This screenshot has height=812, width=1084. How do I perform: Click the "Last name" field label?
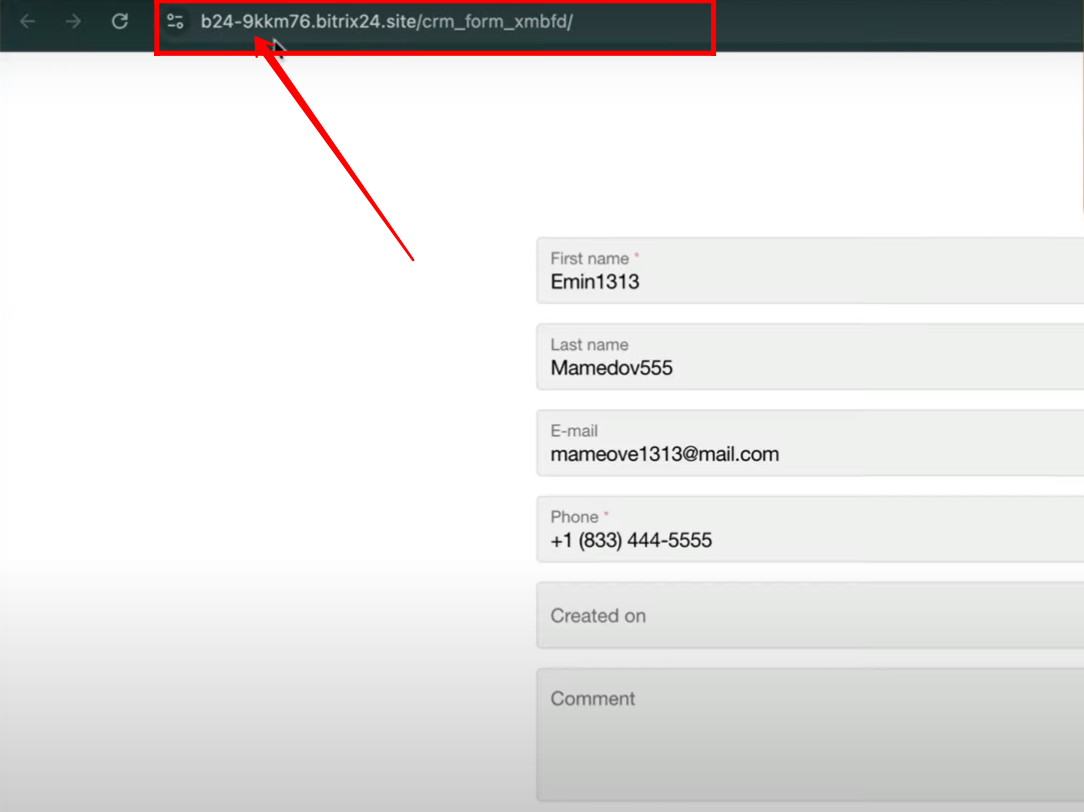coord(589,345)
